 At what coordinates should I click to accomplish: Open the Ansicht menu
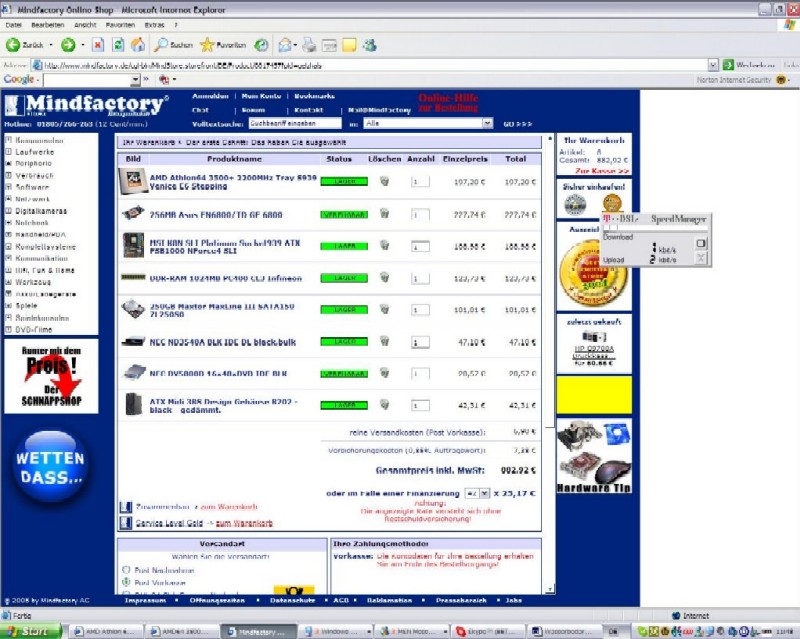(85, 24)
